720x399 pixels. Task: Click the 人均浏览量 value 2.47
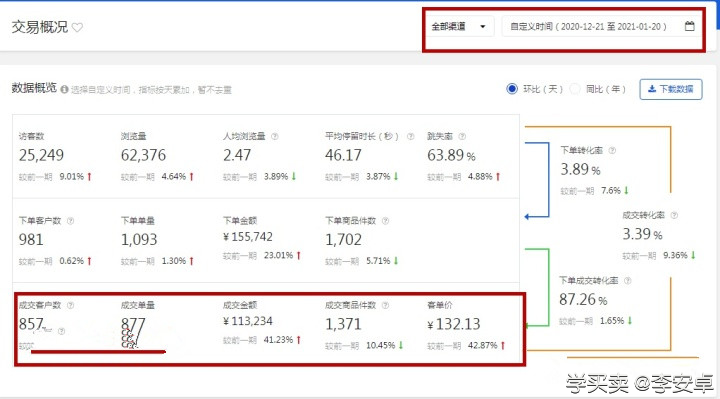237,155
